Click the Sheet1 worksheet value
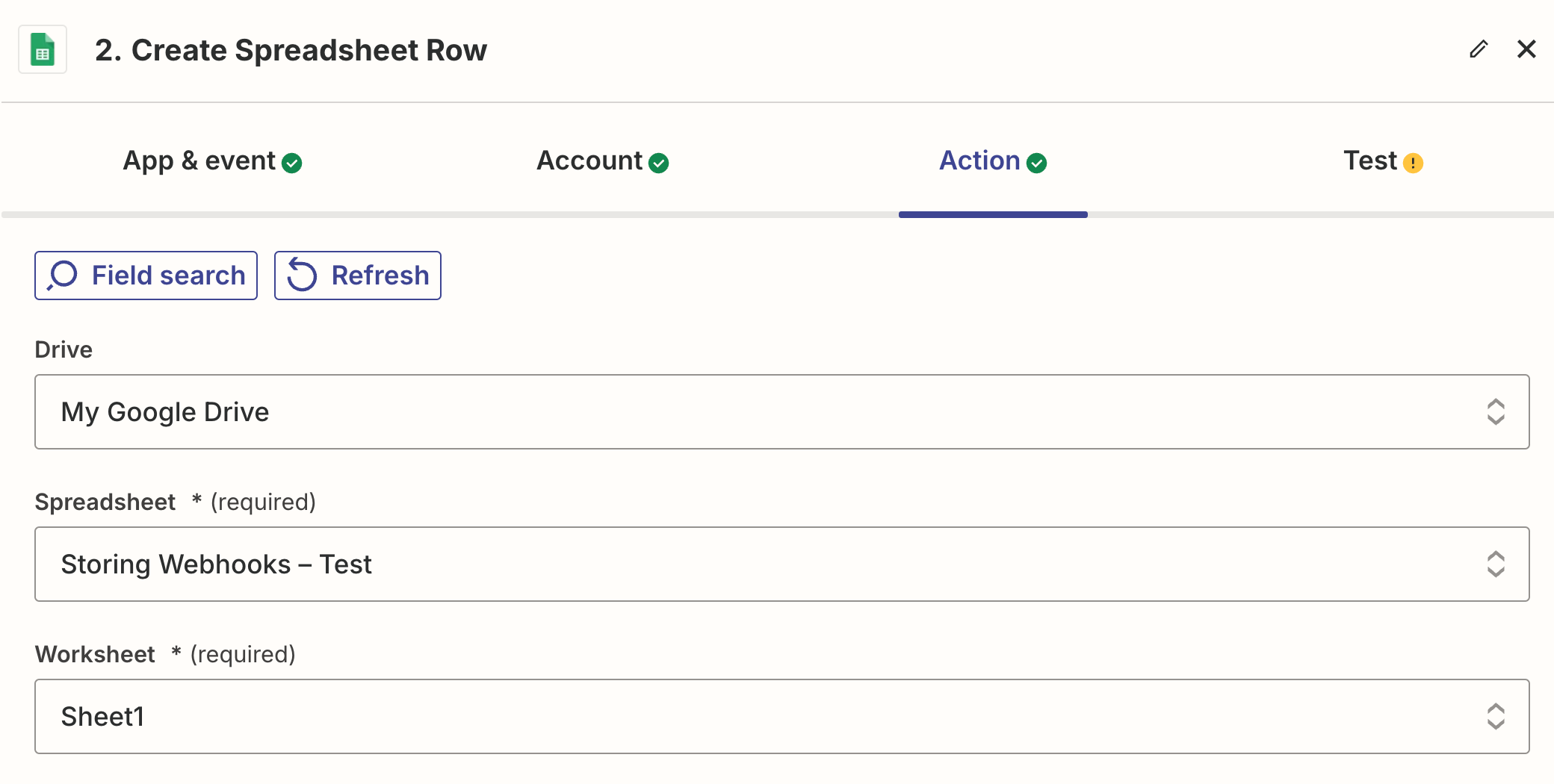1554x784 pixels. [x=102, y=717]
